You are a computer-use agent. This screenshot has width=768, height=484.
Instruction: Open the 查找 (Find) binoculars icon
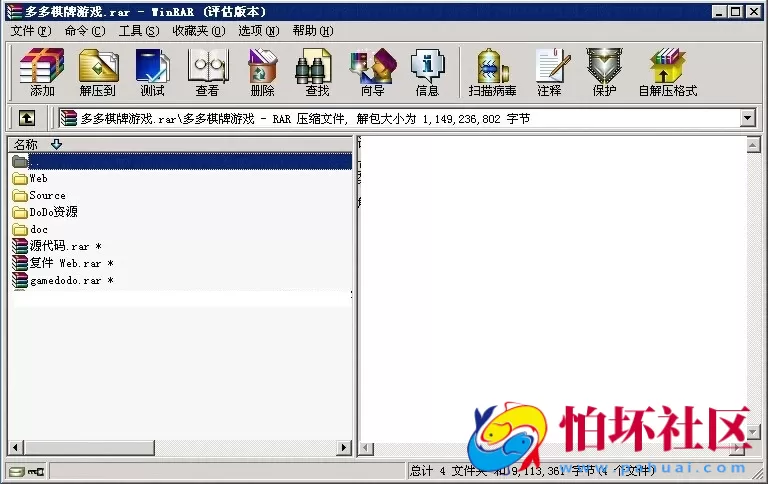[x=317, y=71]
